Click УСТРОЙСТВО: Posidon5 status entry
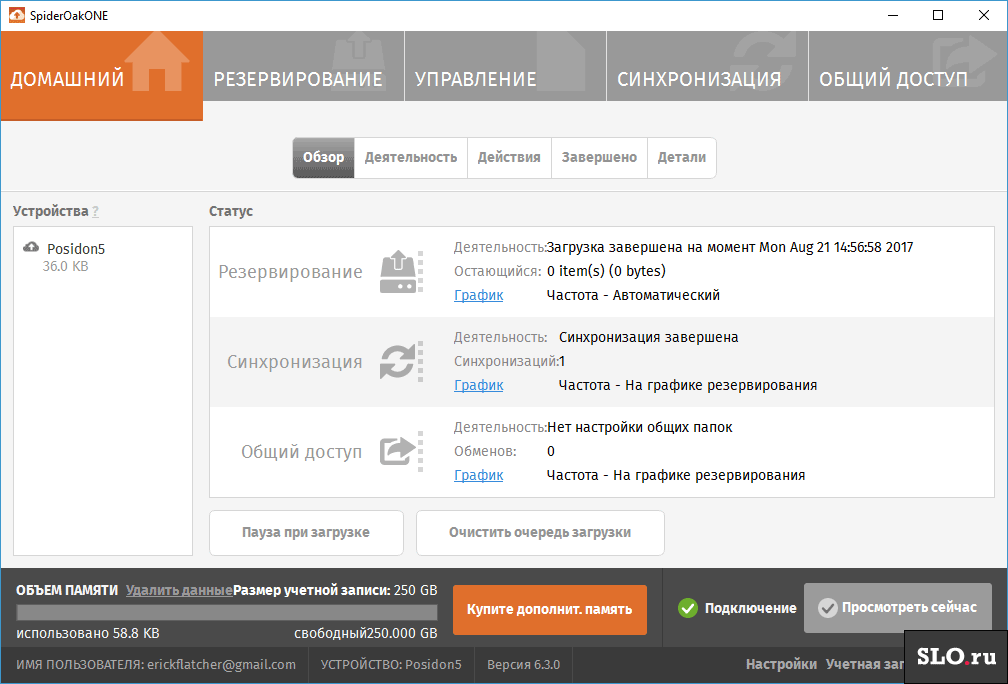 click(x=391, y=664)
